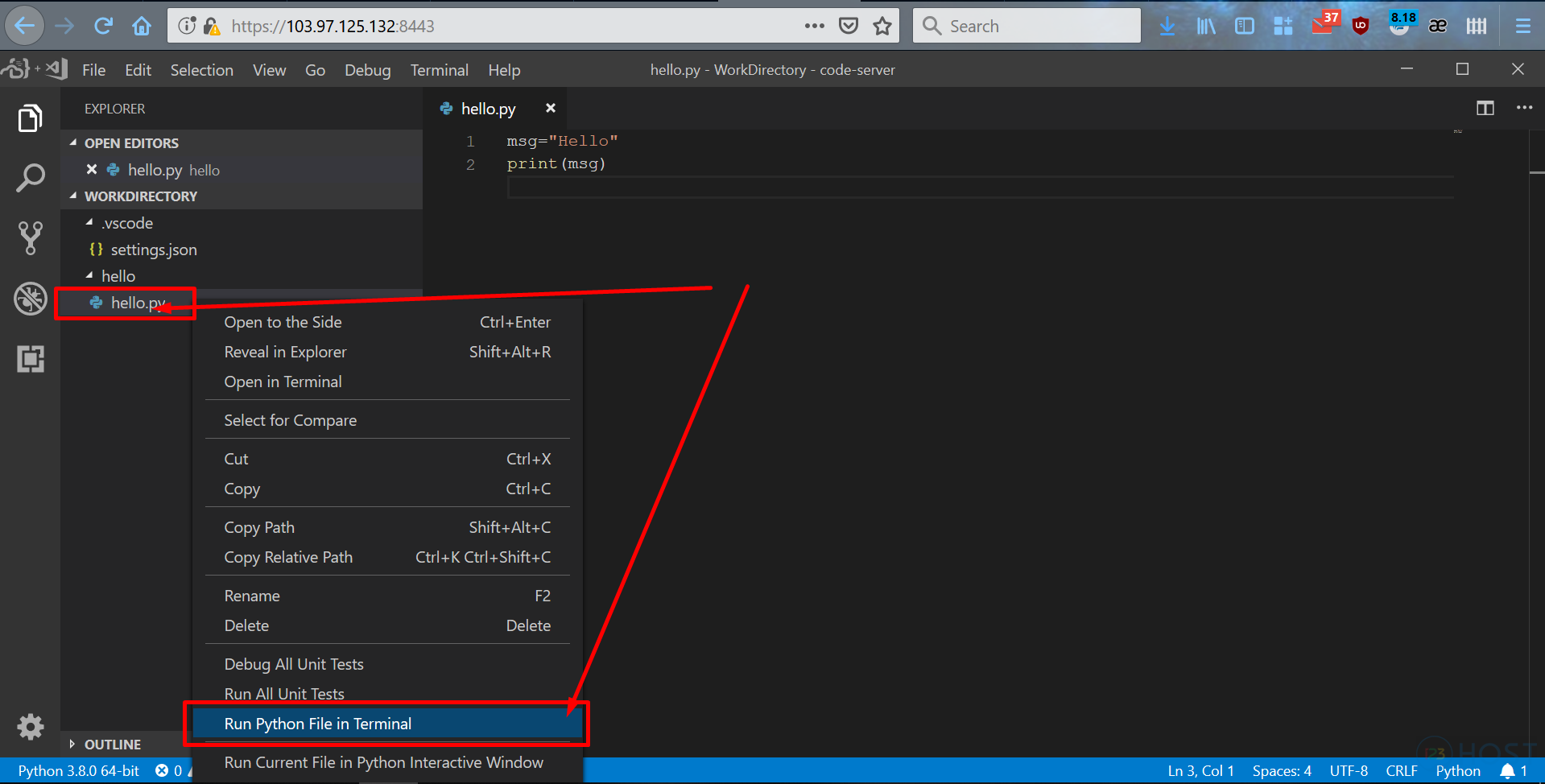Open the Source Control view
Image resolution: width=1545 pixels, height=784 pixels.
click(x=30, y=238)
